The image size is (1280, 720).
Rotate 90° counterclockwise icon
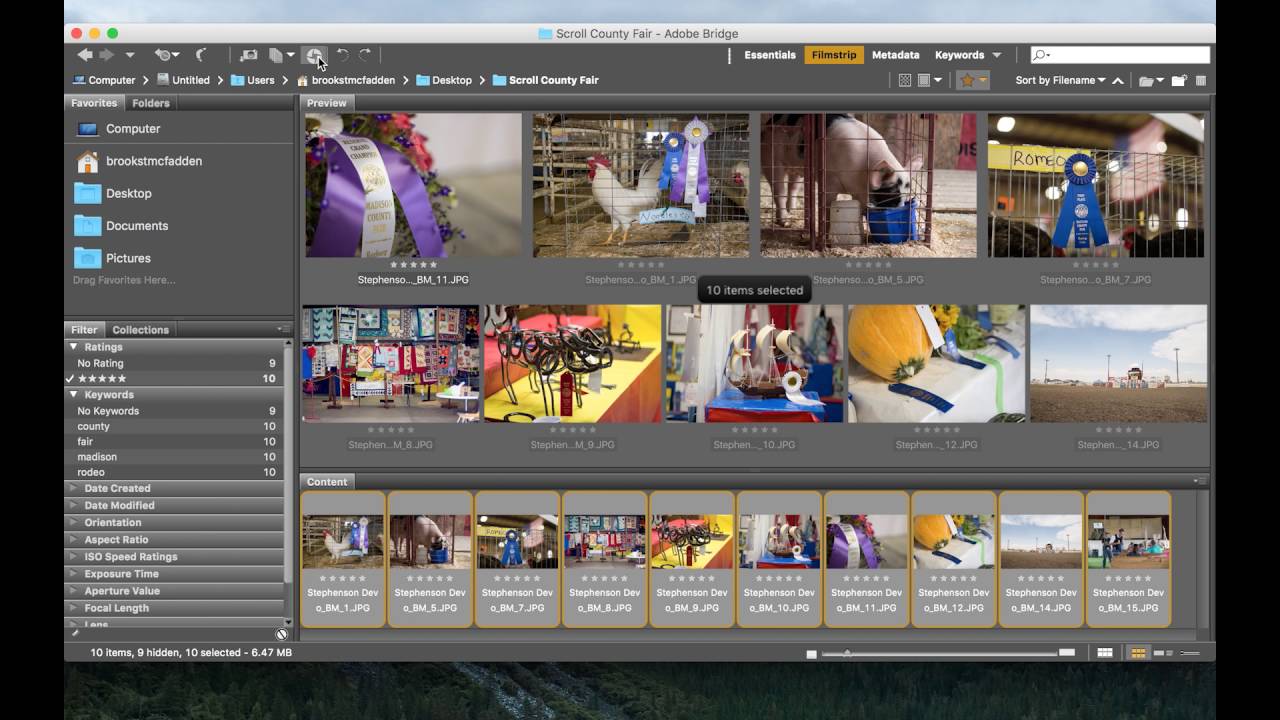343,55
